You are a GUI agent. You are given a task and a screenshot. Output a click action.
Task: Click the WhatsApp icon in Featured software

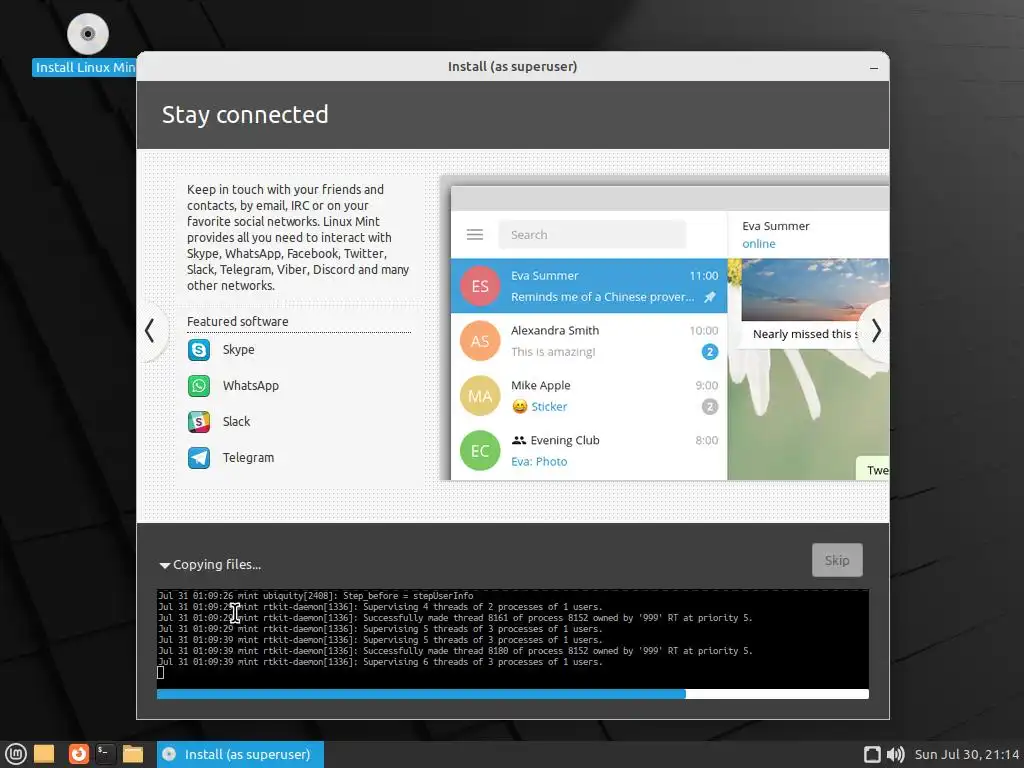click(x=199, y=386)
